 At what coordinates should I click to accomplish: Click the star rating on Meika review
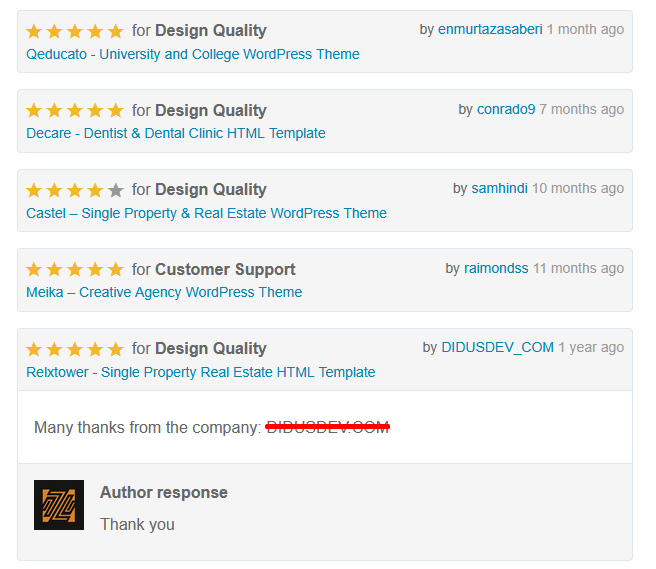pos(75,269)
